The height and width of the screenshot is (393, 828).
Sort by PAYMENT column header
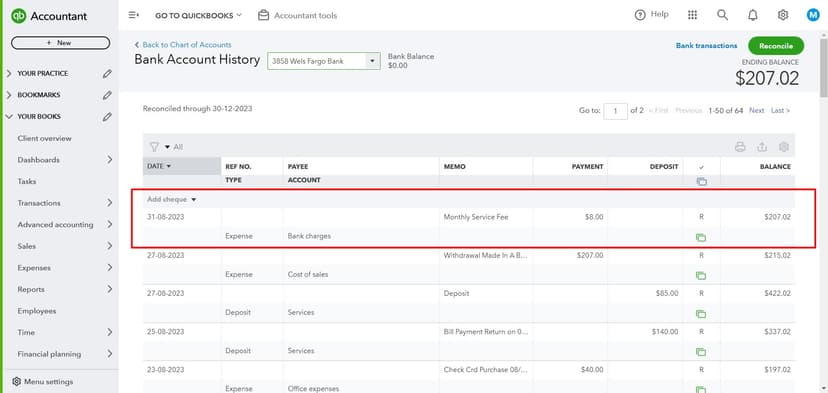pyautogui.click(x=587, y=166)
